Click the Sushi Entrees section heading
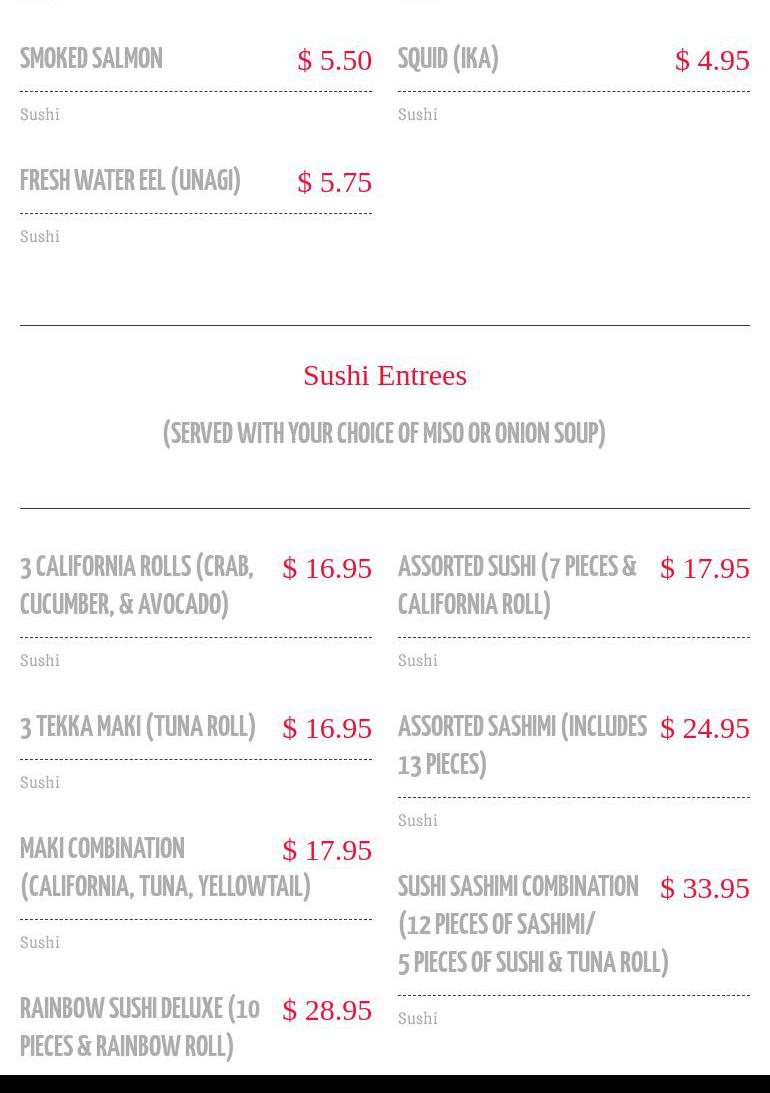This screenshot has height=1093, width=770. coord(385,375)
